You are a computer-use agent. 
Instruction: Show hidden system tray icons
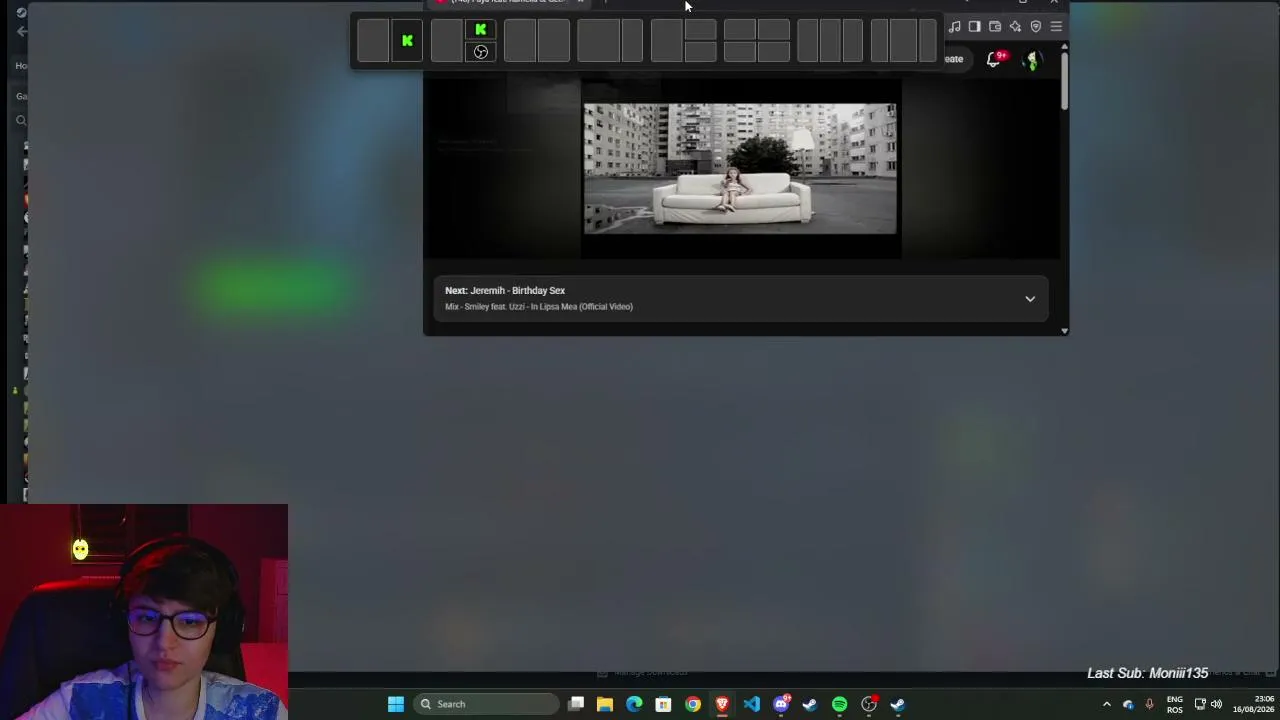pos(1107,704)
